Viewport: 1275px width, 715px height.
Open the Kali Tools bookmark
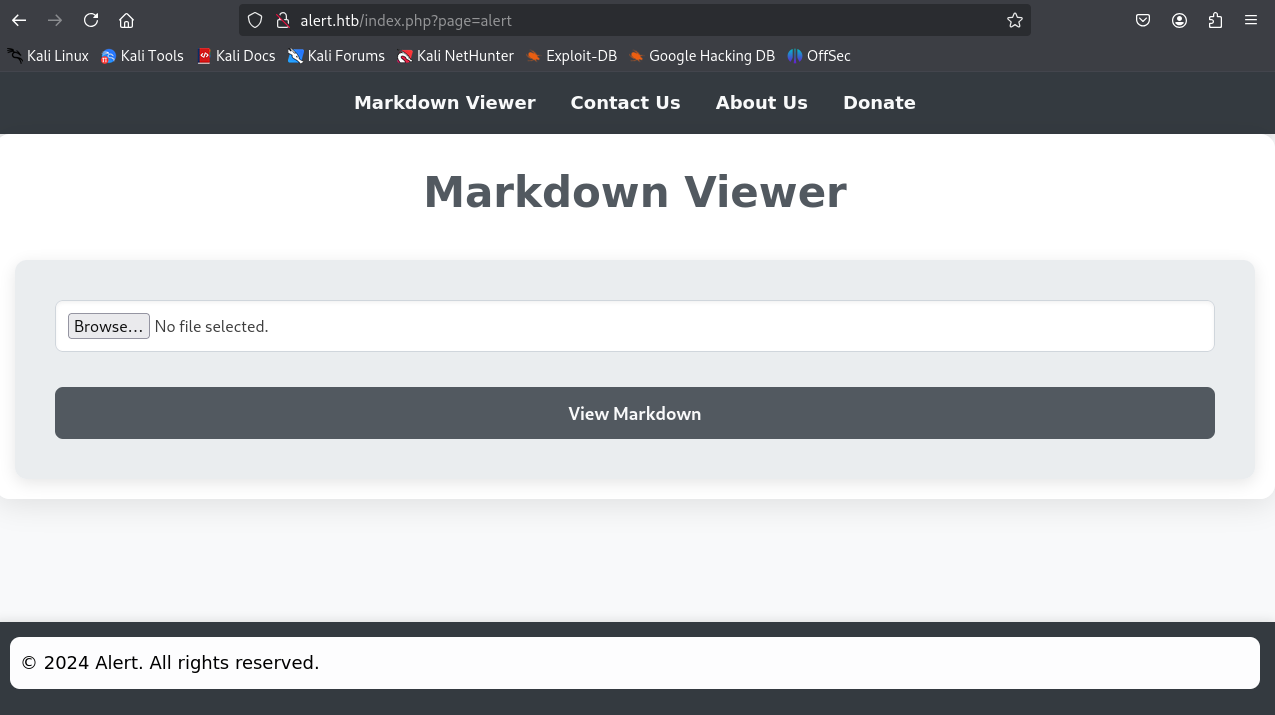click(x=142, y=56)
